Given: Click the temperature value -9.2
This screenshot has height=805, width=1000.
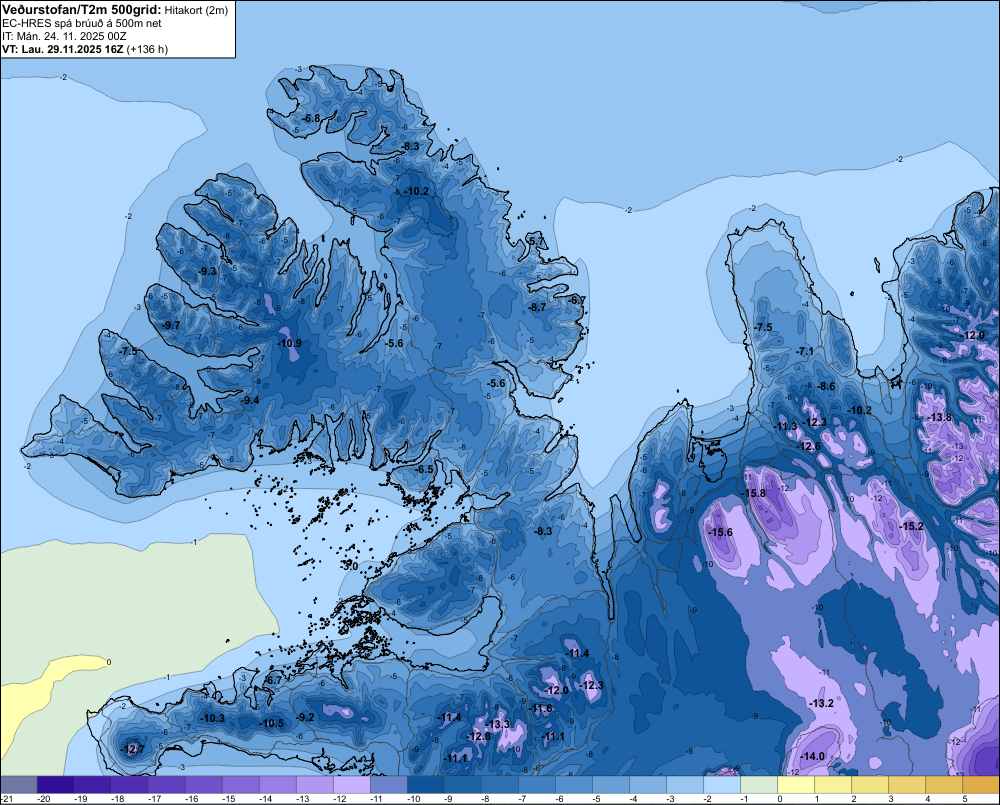Looking at the screenshot, I should tap(305, 717).
